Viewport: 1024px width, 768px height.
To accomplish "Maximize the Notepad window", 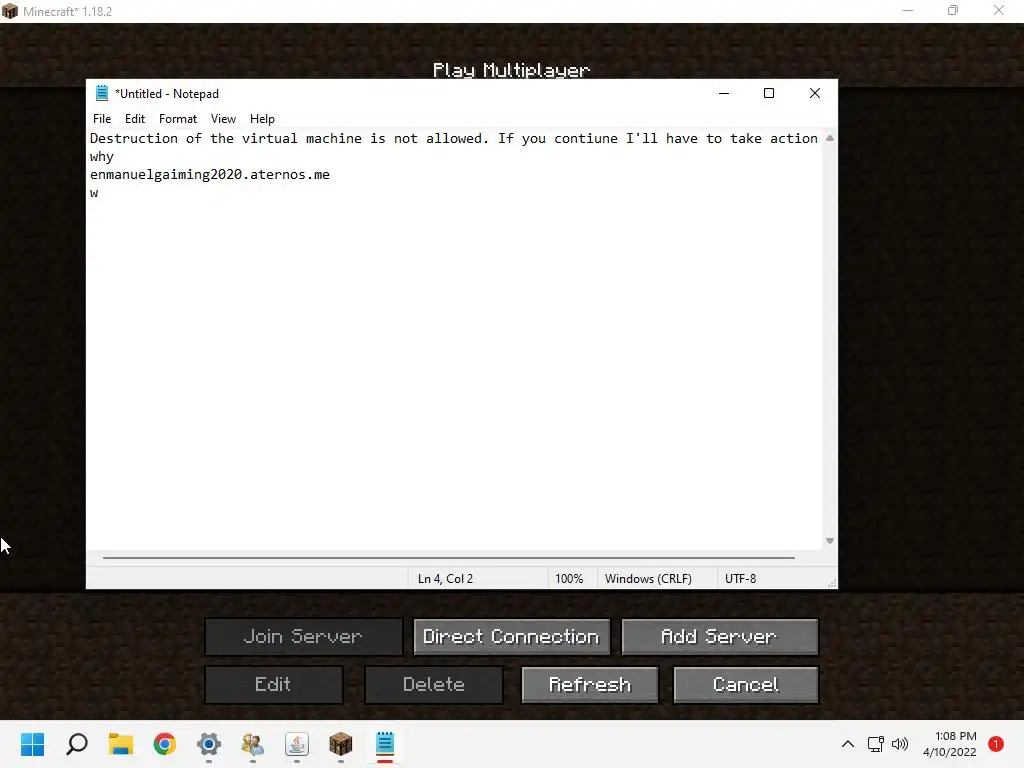I will point(769,93).
